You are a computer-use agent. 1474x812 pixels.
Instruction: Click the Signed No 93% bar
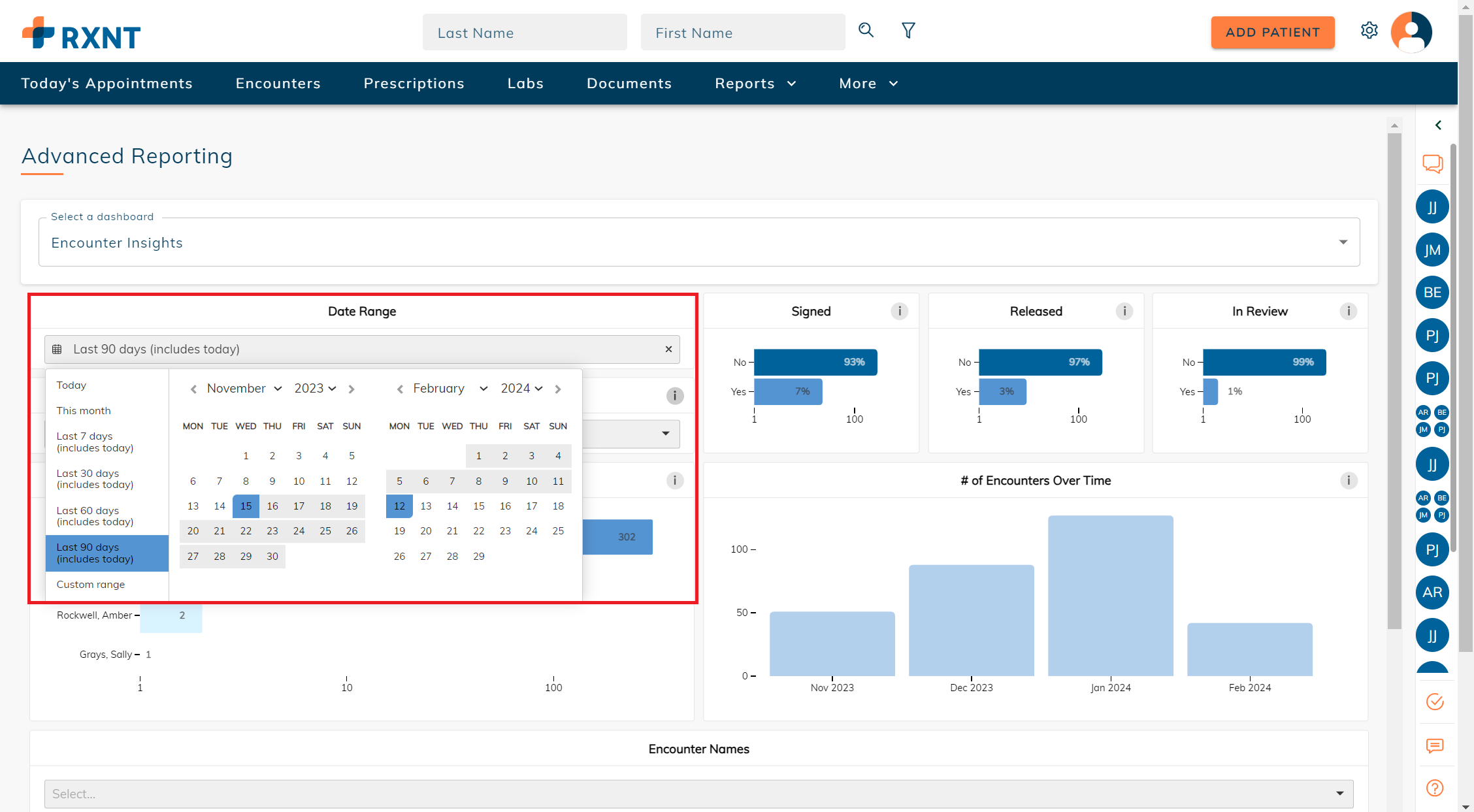pos(815,362)
